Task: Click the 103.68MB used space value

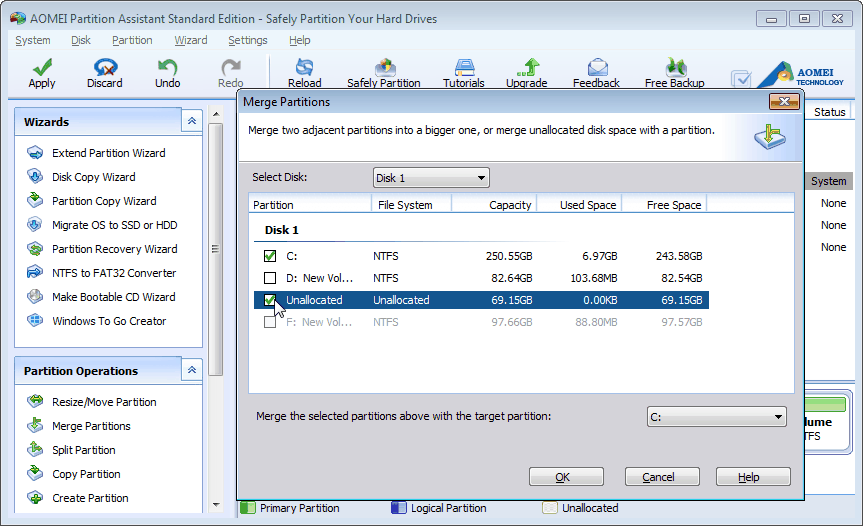Action: pyautogui.click(x=594, y=278)
